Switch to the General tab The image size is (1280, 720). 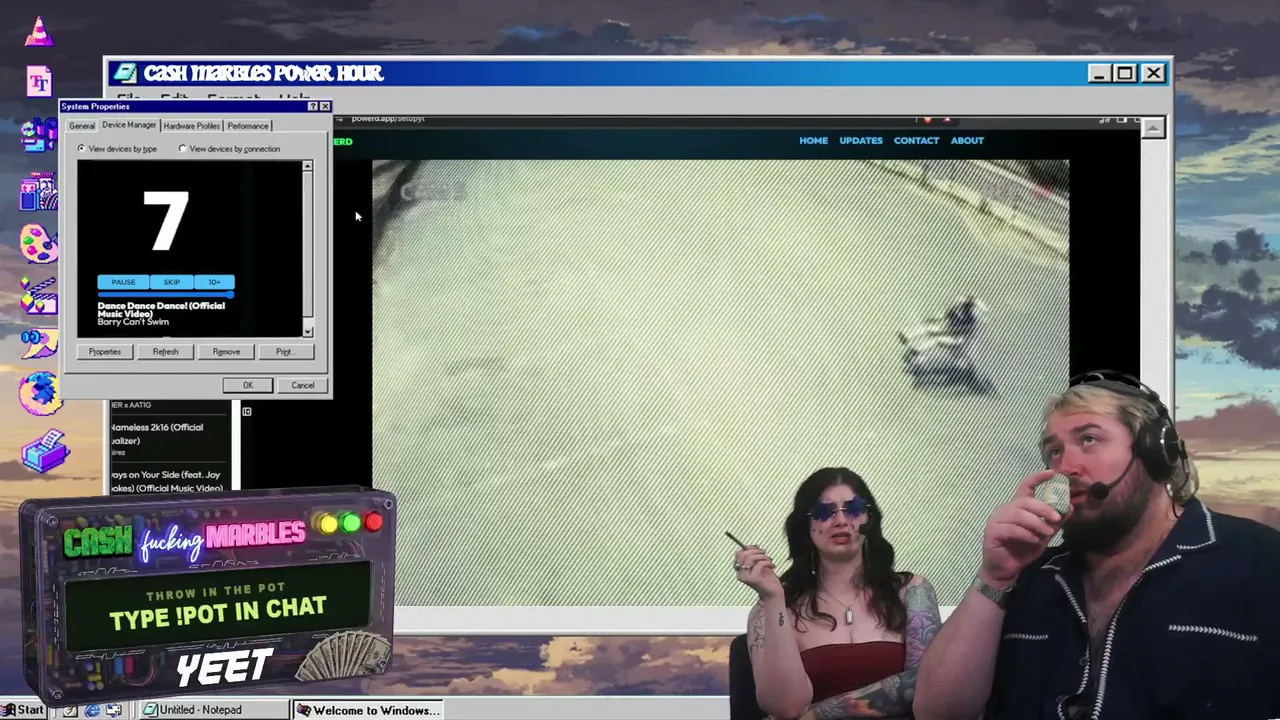[x=82, y=126]
